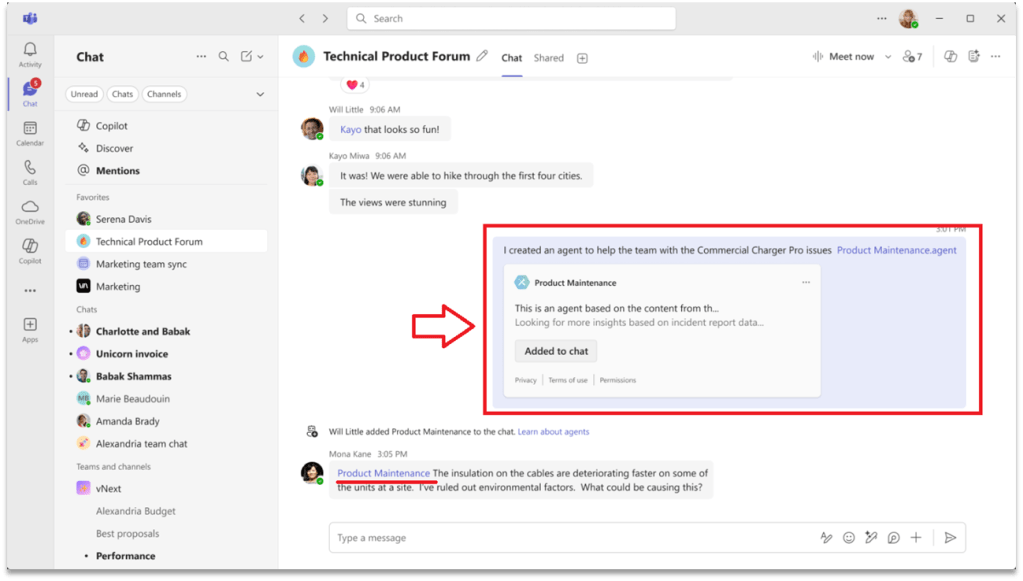Open Product Maintenance card more options
1023x581 pixels.
coord(805,283)
